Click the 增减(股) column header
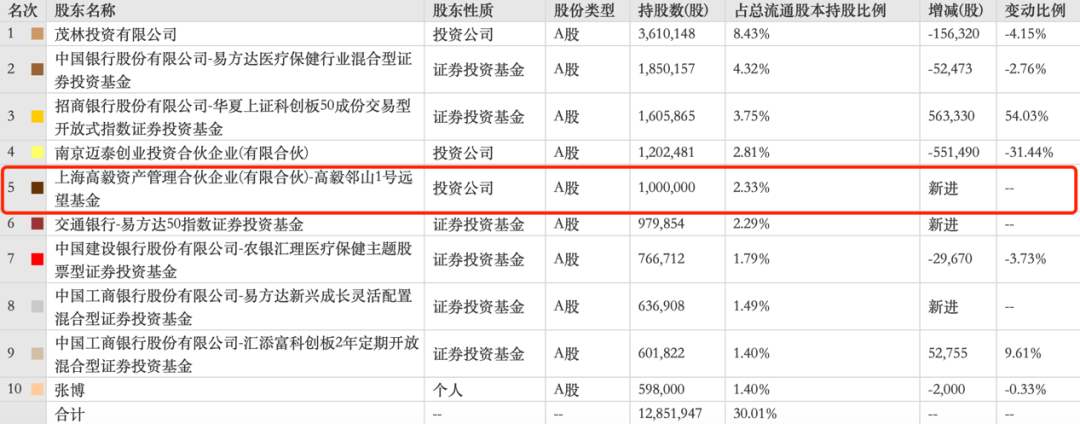The height and width of the screenshot is (424, 1080). [x=956, y=10]
